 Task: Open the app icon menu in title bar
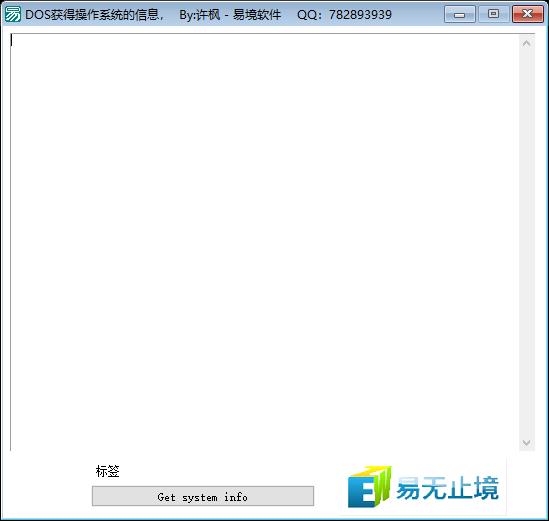click(x=13, y=14)
